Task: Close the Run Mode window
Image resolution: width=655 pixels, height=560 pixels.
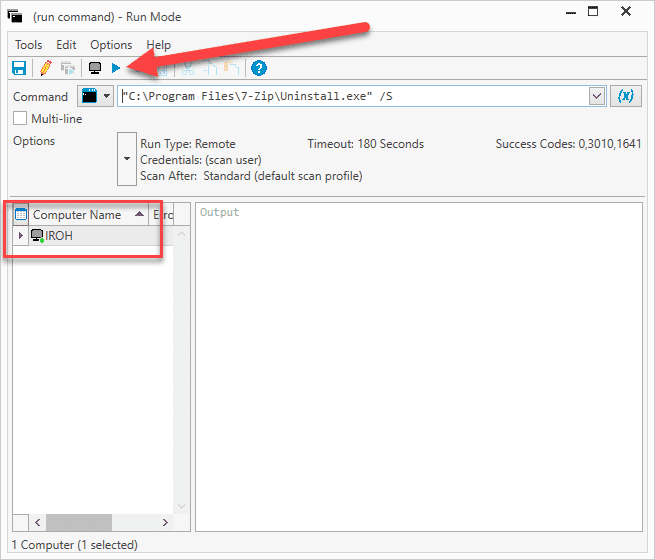Action: tap(626, 11)
